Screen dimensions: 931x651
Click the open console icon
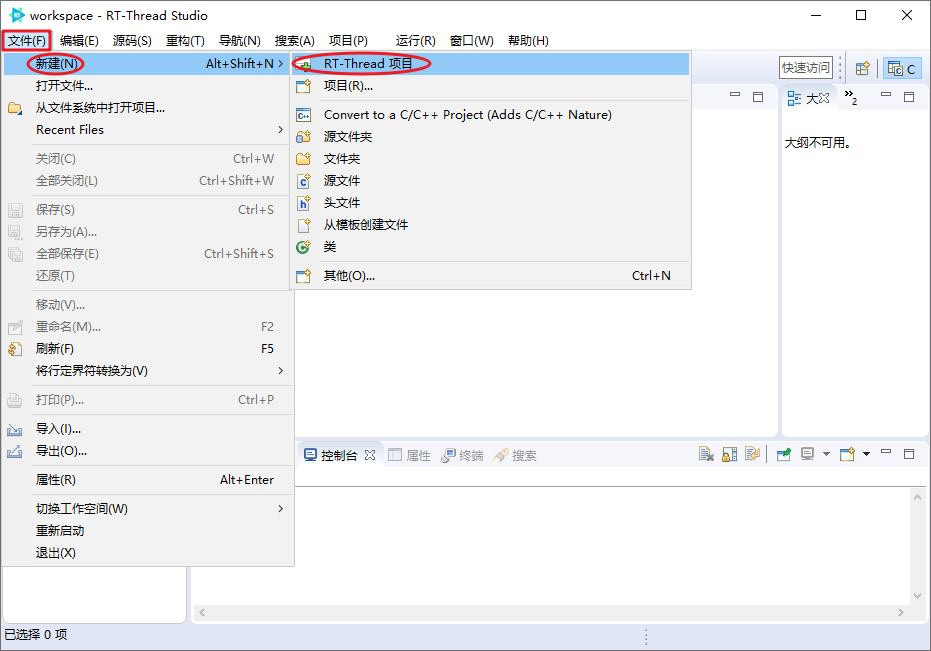pyautogui.click(x=847, y=454)
